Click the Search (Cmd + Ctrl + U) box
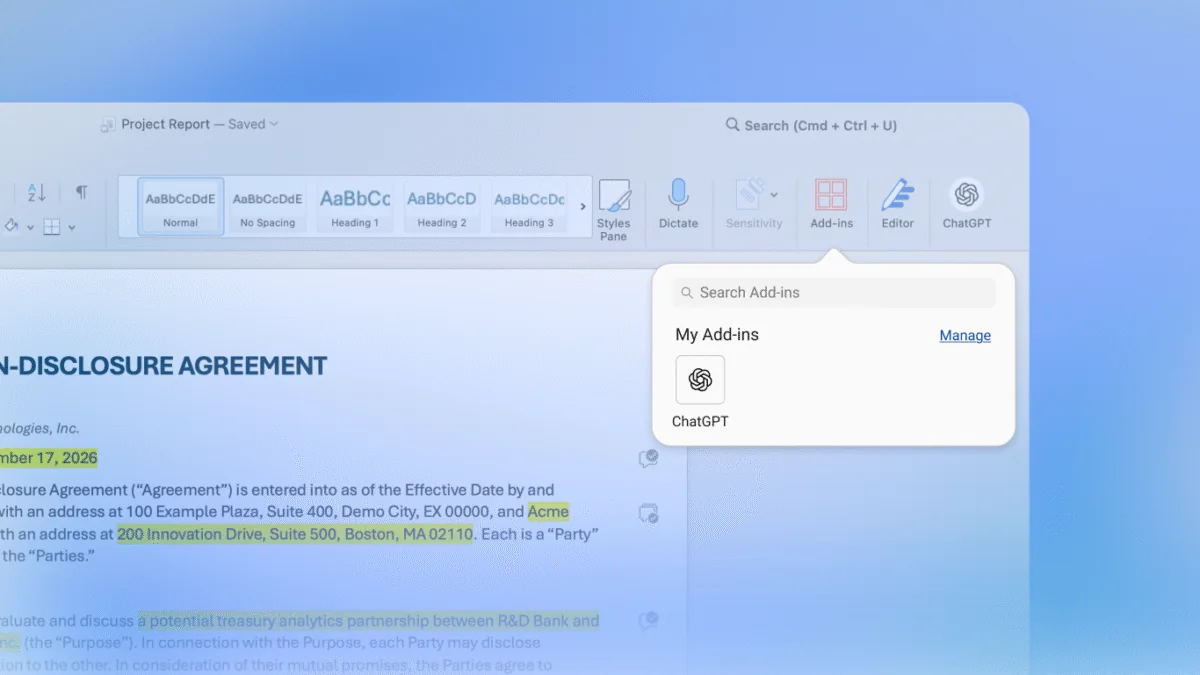This screenshot has height=675, width=1200. [x=811, y=126]
